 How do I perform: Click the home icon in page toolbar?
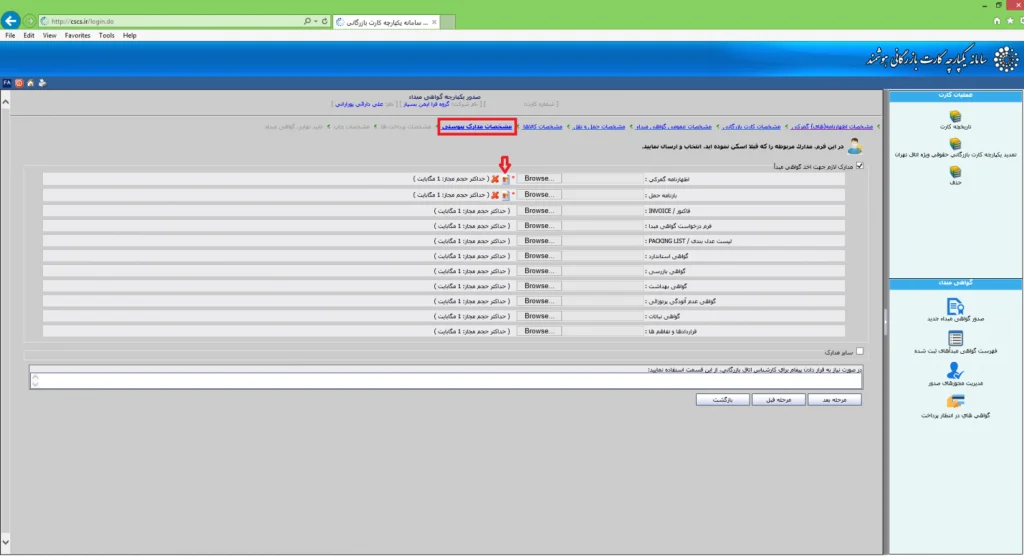30,83
